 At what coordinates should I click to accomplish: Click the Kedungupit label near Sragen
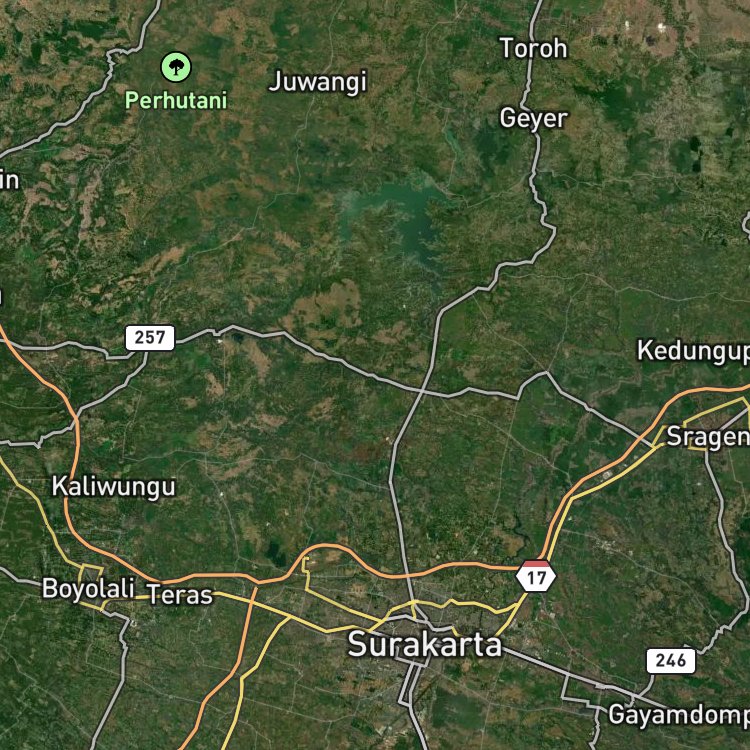693,351
